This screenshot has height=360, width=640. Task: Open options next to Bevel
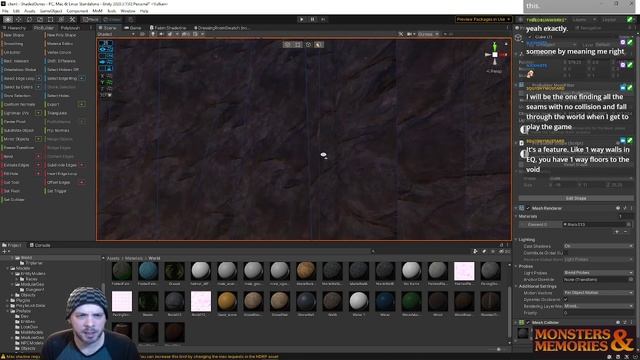coord(39,156)
